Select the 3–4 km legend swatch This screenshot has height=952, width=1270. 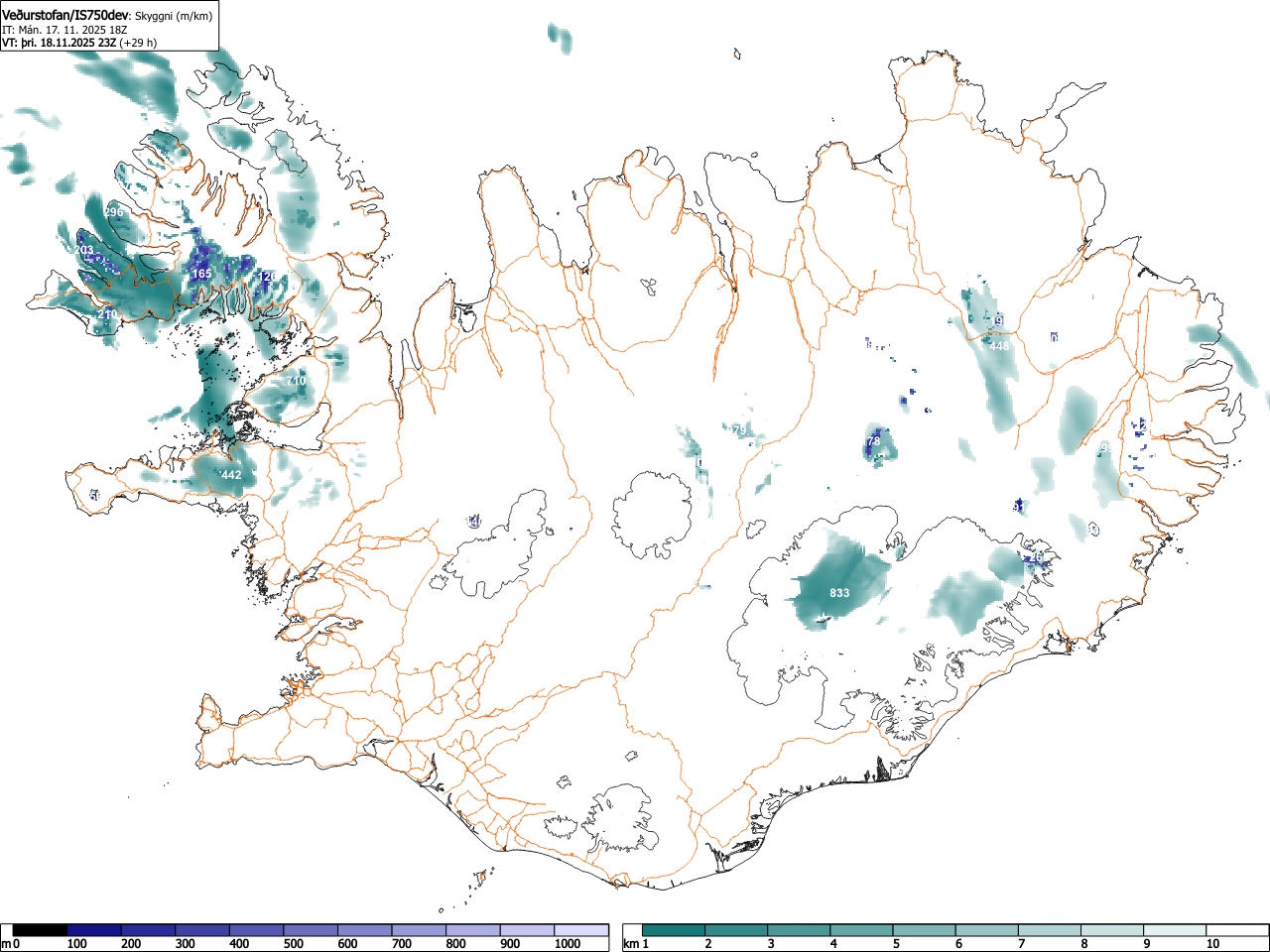pos(799,930)
